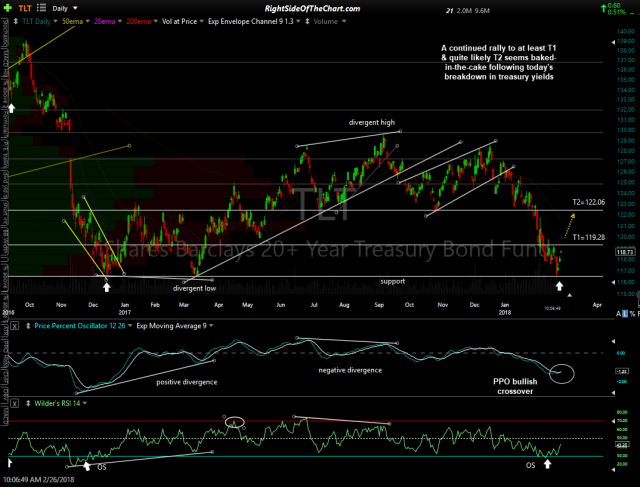Screen dimensions: 640x487
Task: Click the 0.51% change value
Action: click(x=616, y=12)
